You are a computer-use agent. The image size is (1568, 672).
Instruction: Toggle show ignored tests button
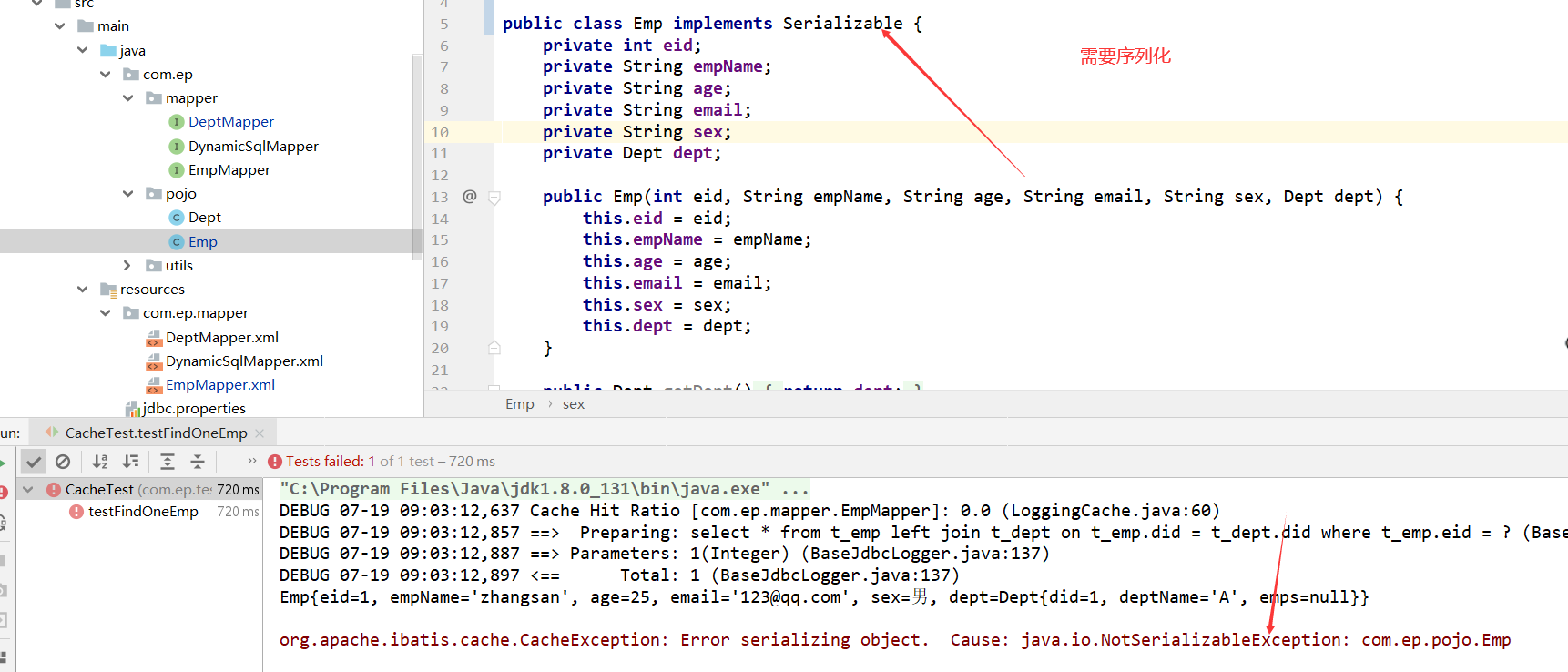tap(63, 462)
